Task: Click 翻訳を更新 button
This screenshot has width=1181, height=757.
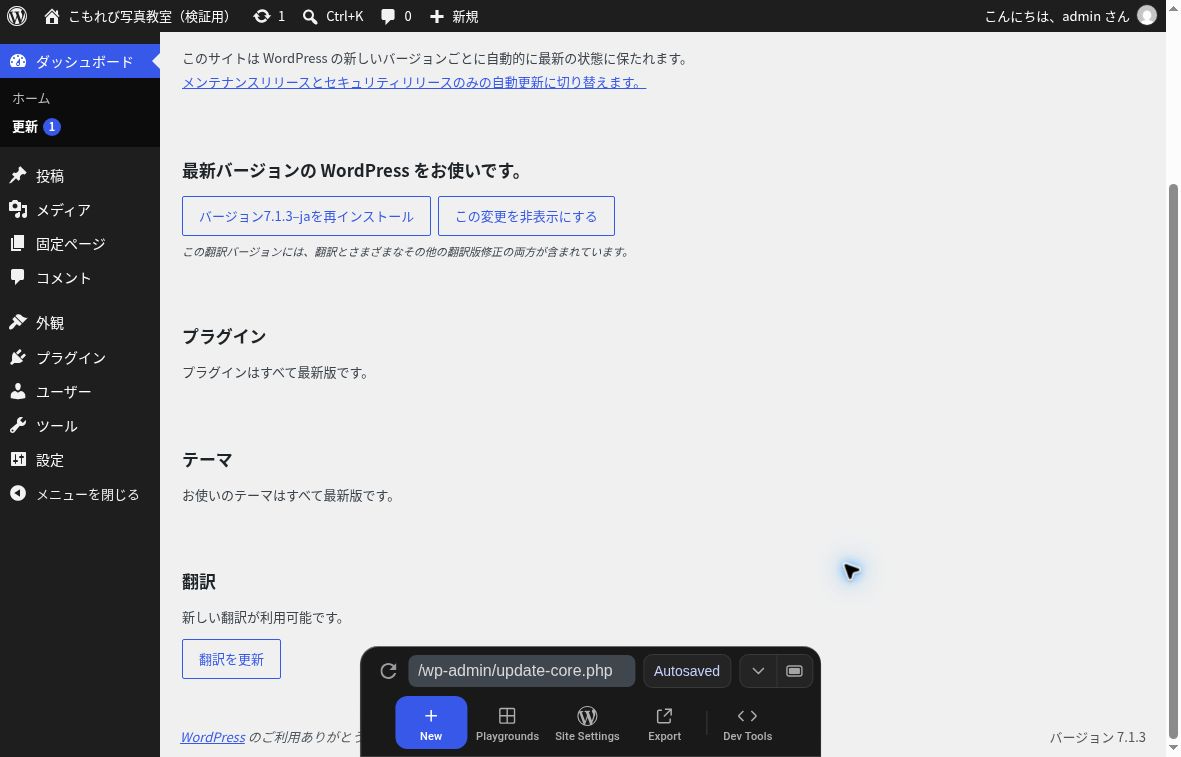Action: click(x=231, y=659)
